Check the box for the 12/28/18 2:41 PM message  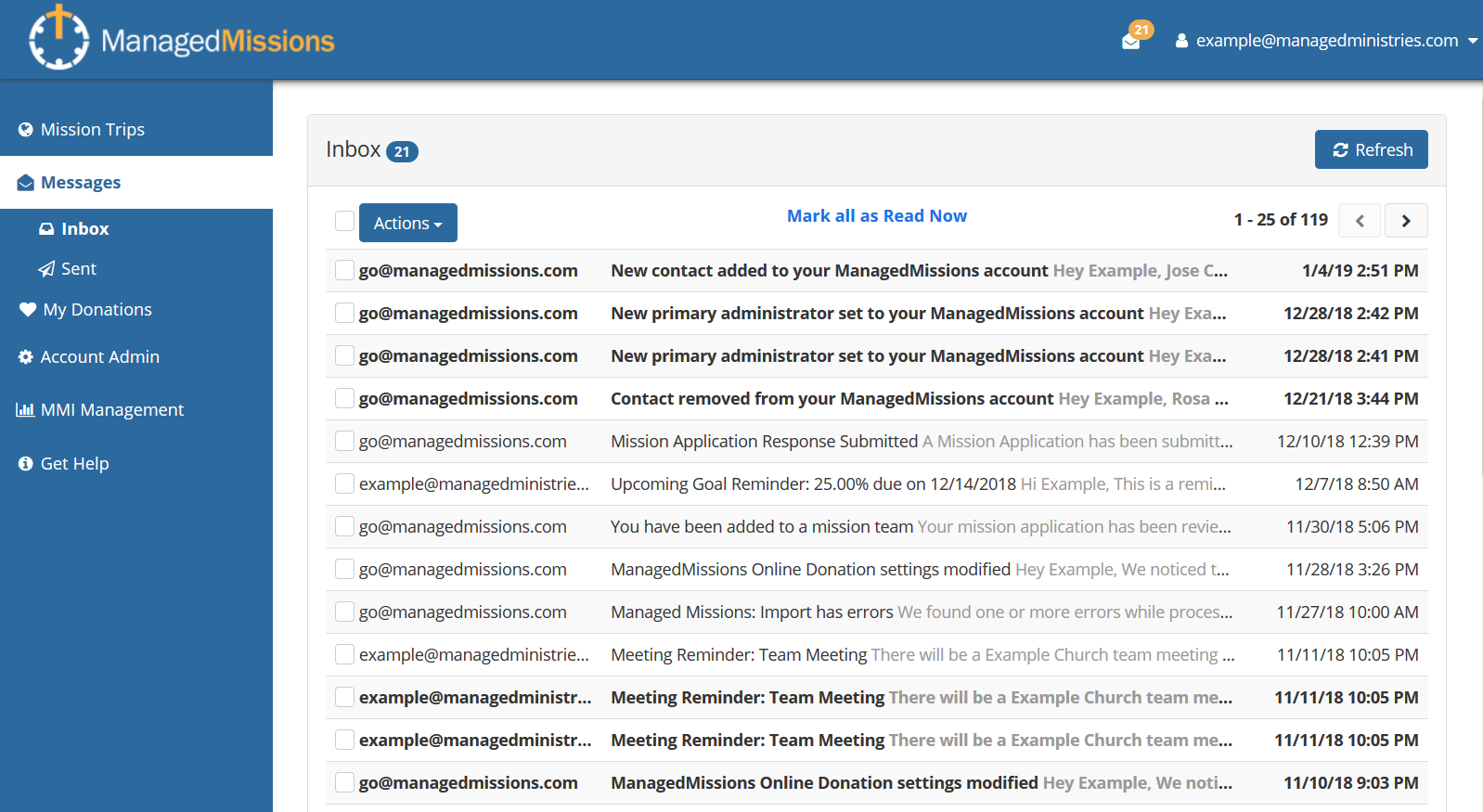click(x=344, y=355)
